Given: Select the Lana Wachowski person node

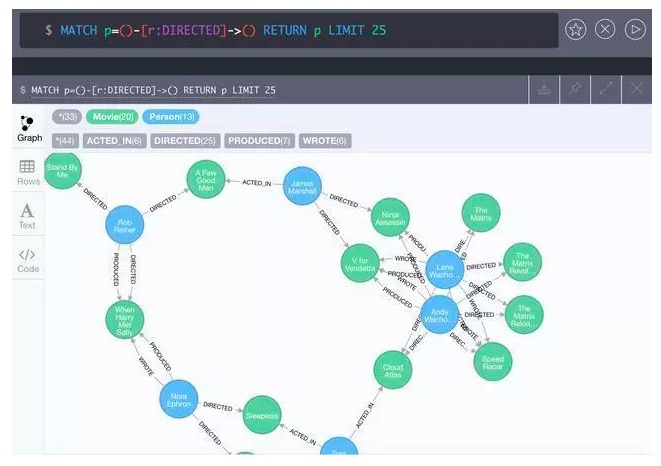Looking at the screenshot, I should (x=445, y=270).
